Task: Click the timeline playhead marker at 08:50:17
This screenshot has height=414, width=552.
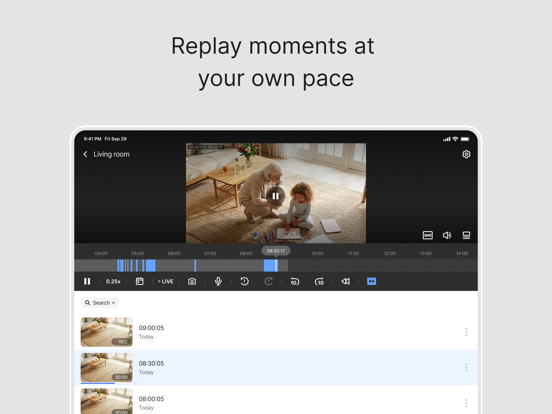Action: click(276, 251)
